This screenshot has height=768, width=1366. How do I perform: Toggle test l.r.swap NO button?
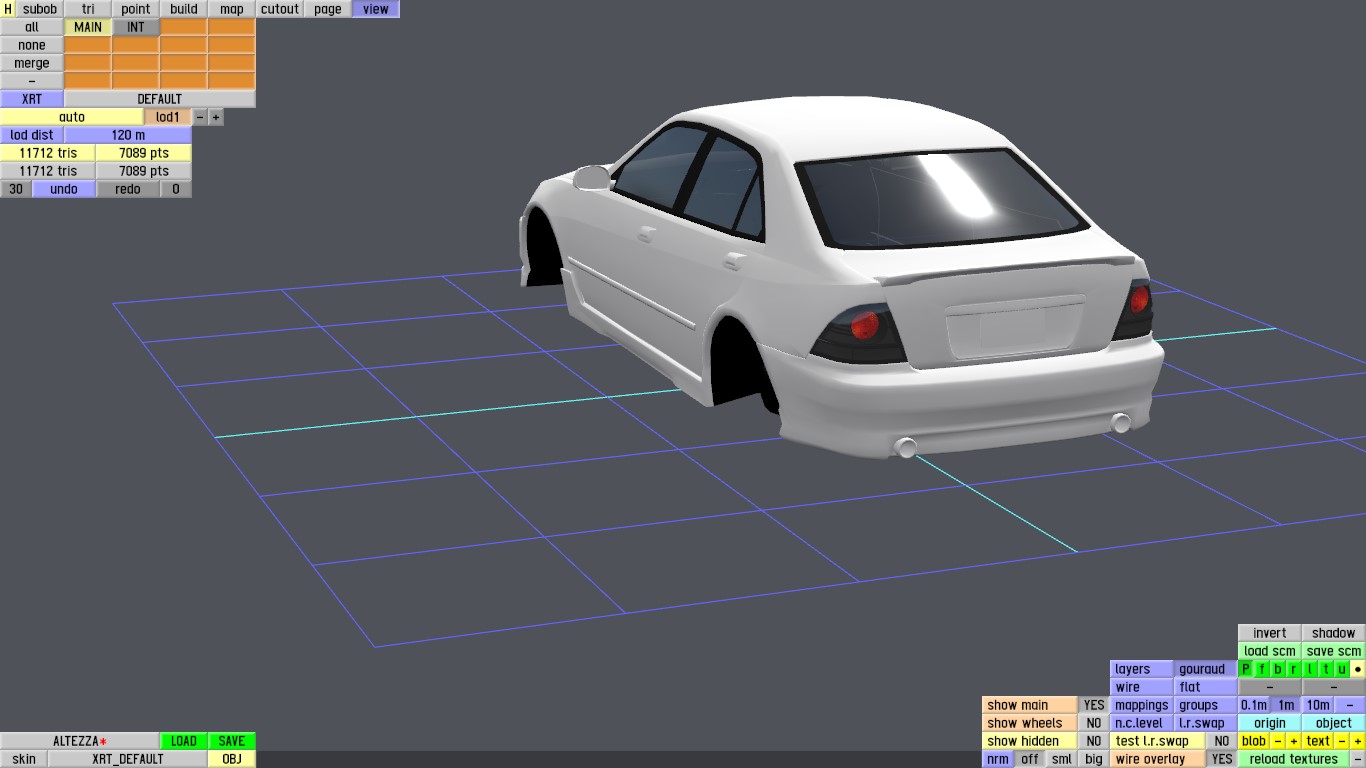pos(1222,741)
